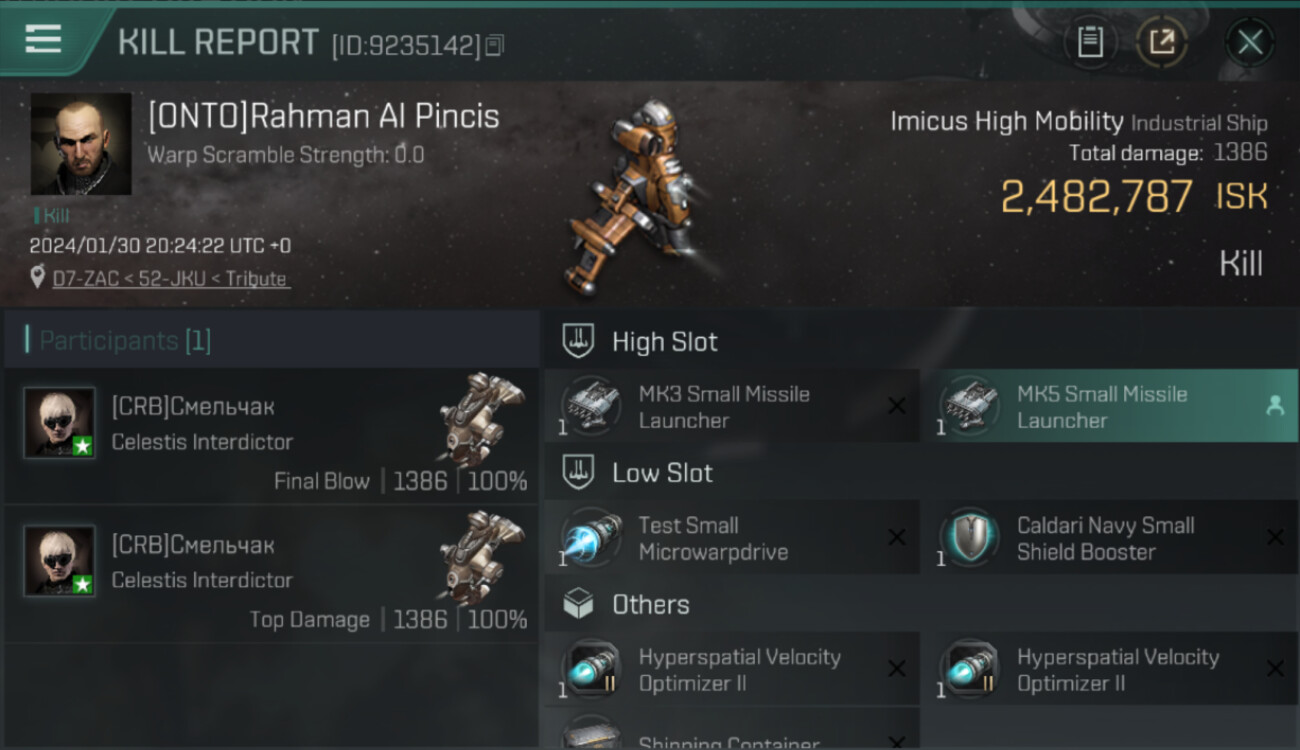Image resolution: width=1300 pixels, height=750 pixels.
Task: Copy the kill report ID
Action: point(495,45)
